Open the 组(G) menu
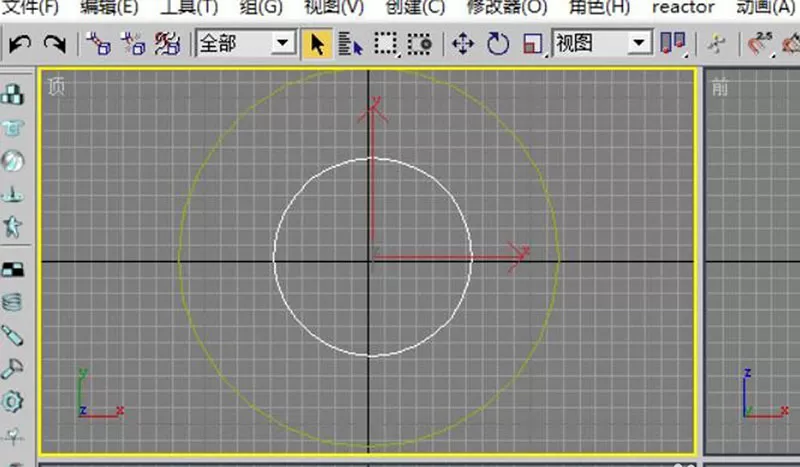This screenshot has width=800, height=467. click(261, 7)
